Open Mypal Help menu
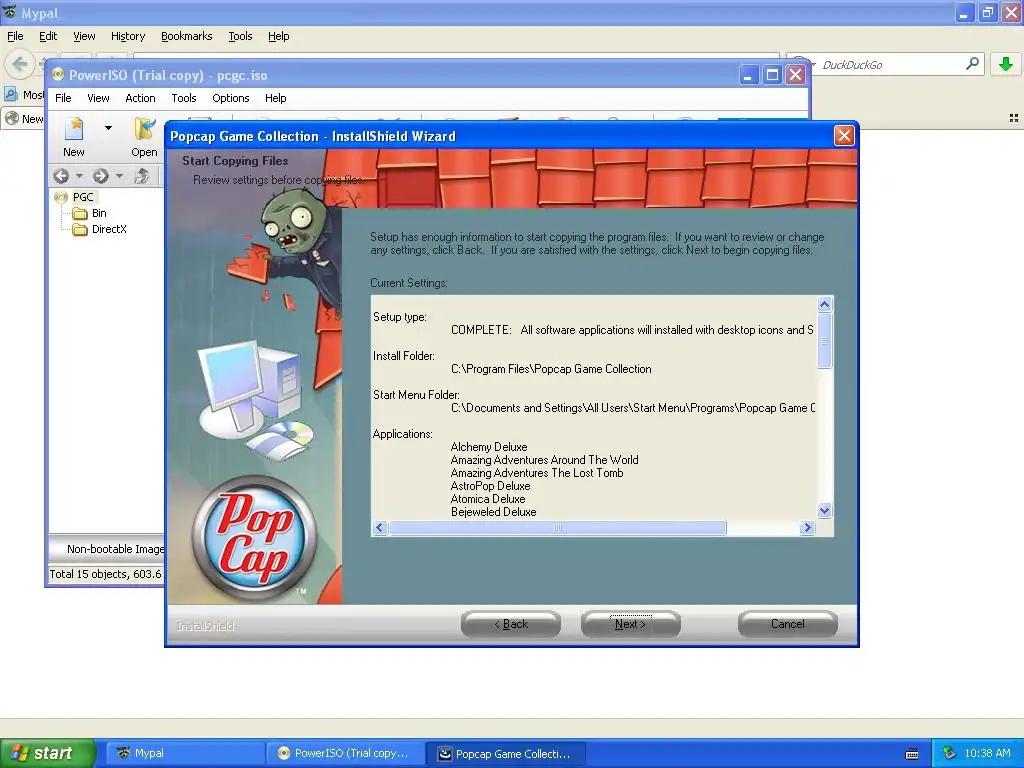 pyautogui.click(x=279, y=36)
